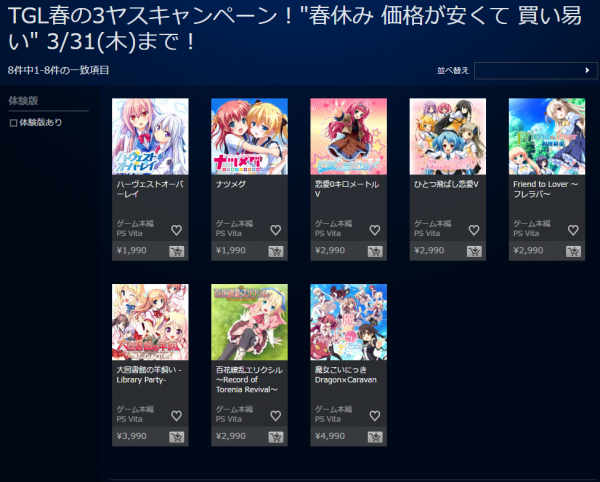
Task: Open the 恋愛0キロメートルV title link
Action: [347, 189]
